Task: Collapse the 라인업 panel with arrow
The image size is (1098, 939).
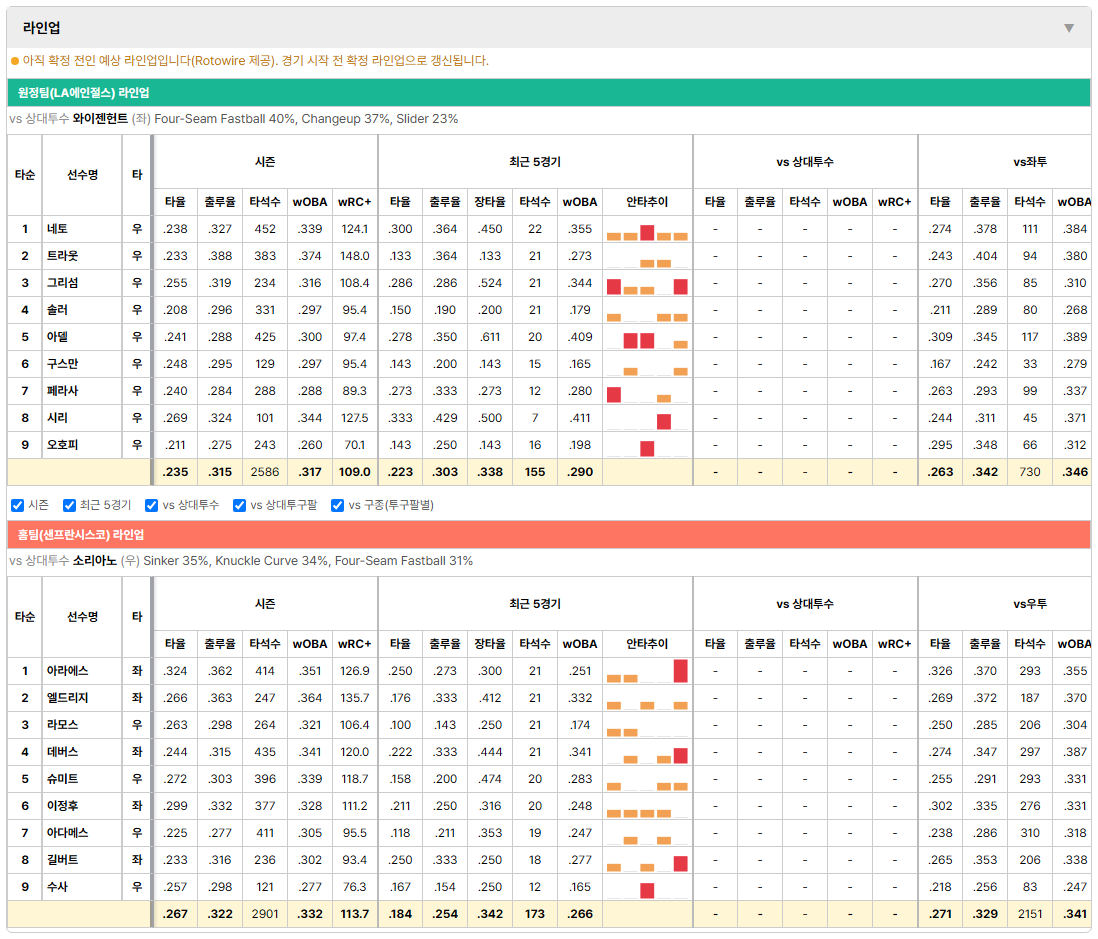Action: pyautogui.click(x=1069, y=28)
